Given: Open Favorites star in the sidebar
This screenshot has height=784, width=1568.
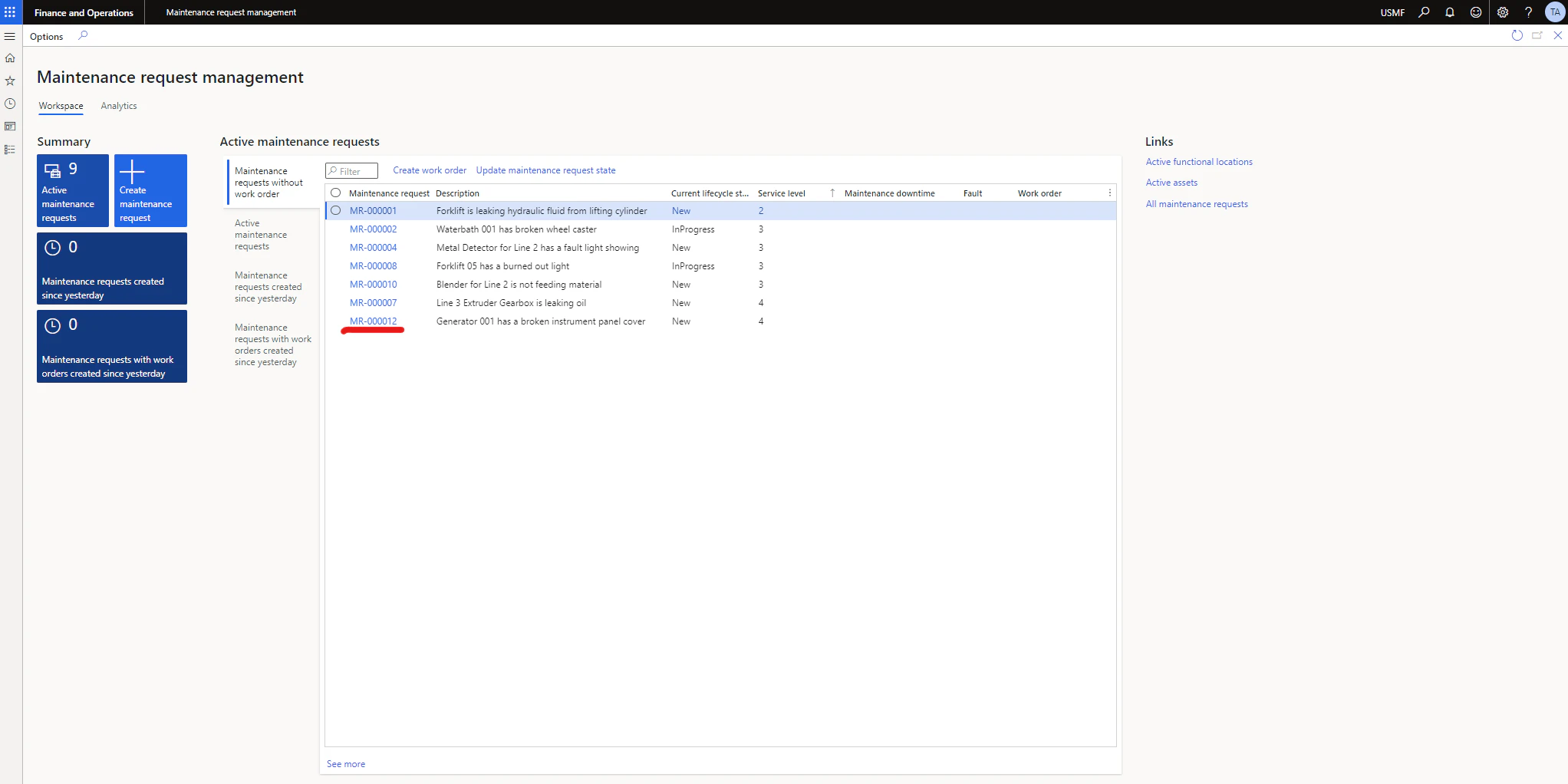Looking at the screenshot, I should tap(10, 81).
